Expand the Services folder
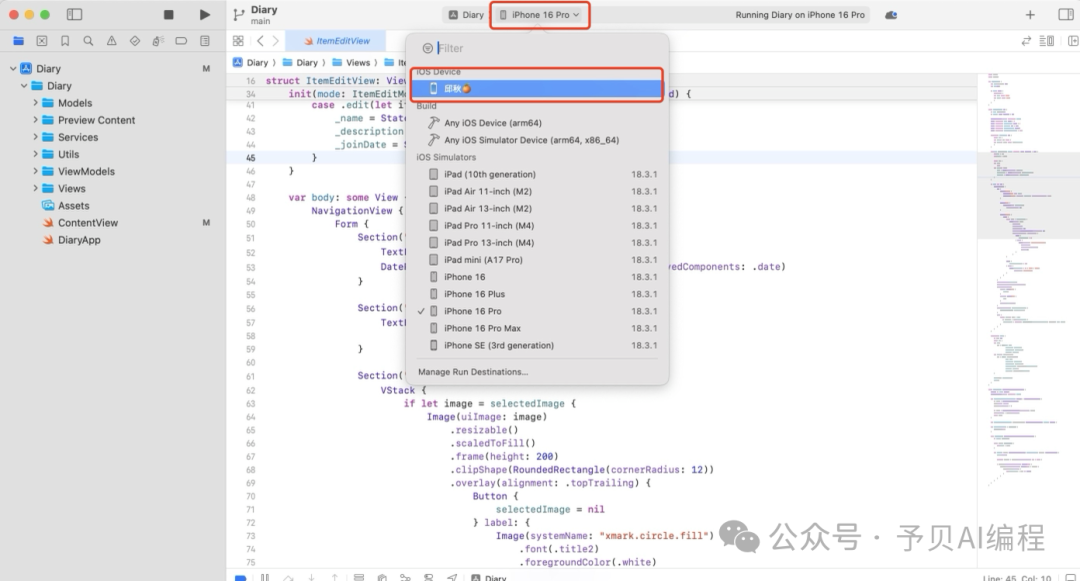This screenshot has width=1080, height=581. [x=35, y=137]
